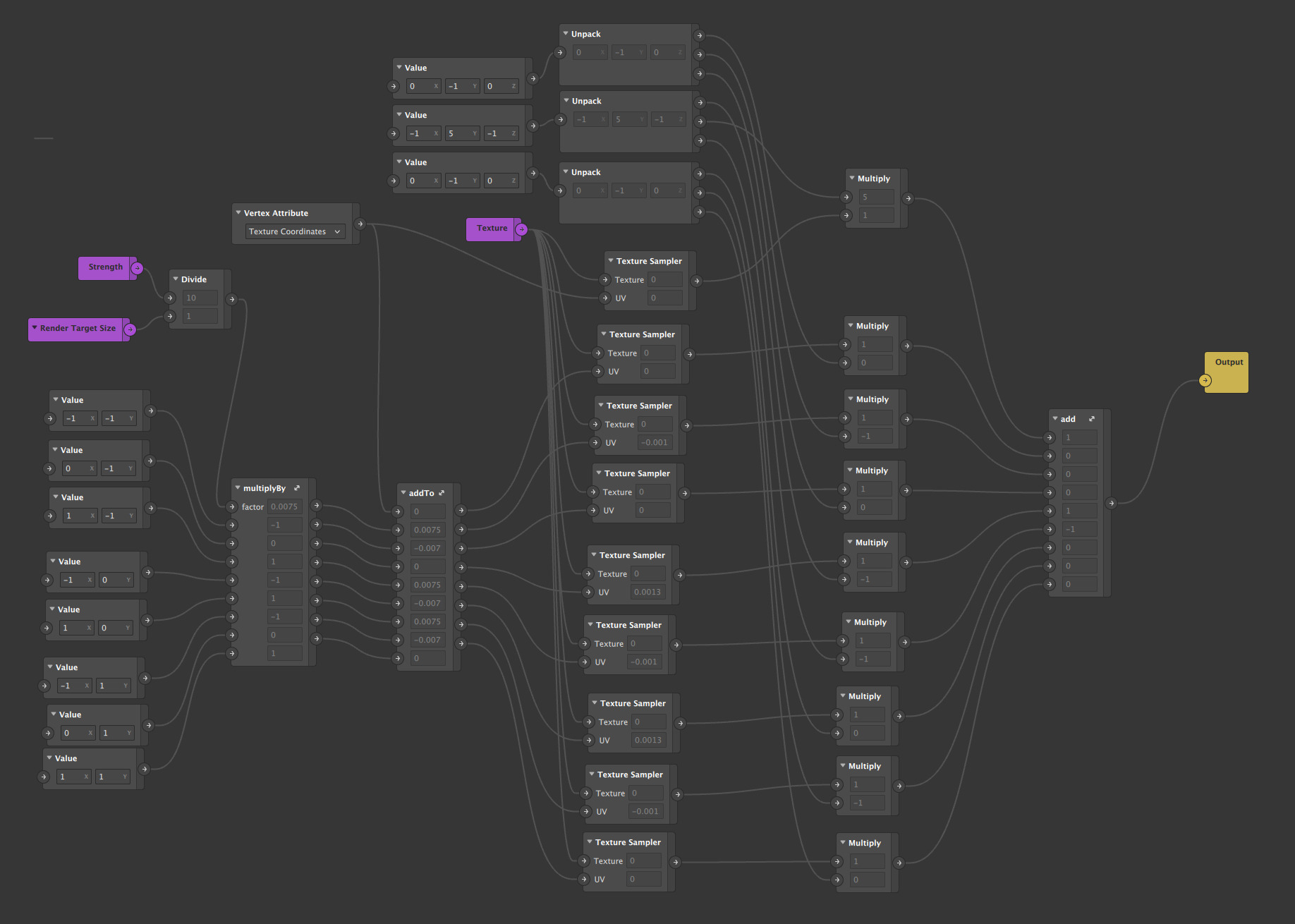The height and width of the screenshot is (924, 1295).
Task: Click output port of Value node -1, 5, -1
Action: pos(533,126)
